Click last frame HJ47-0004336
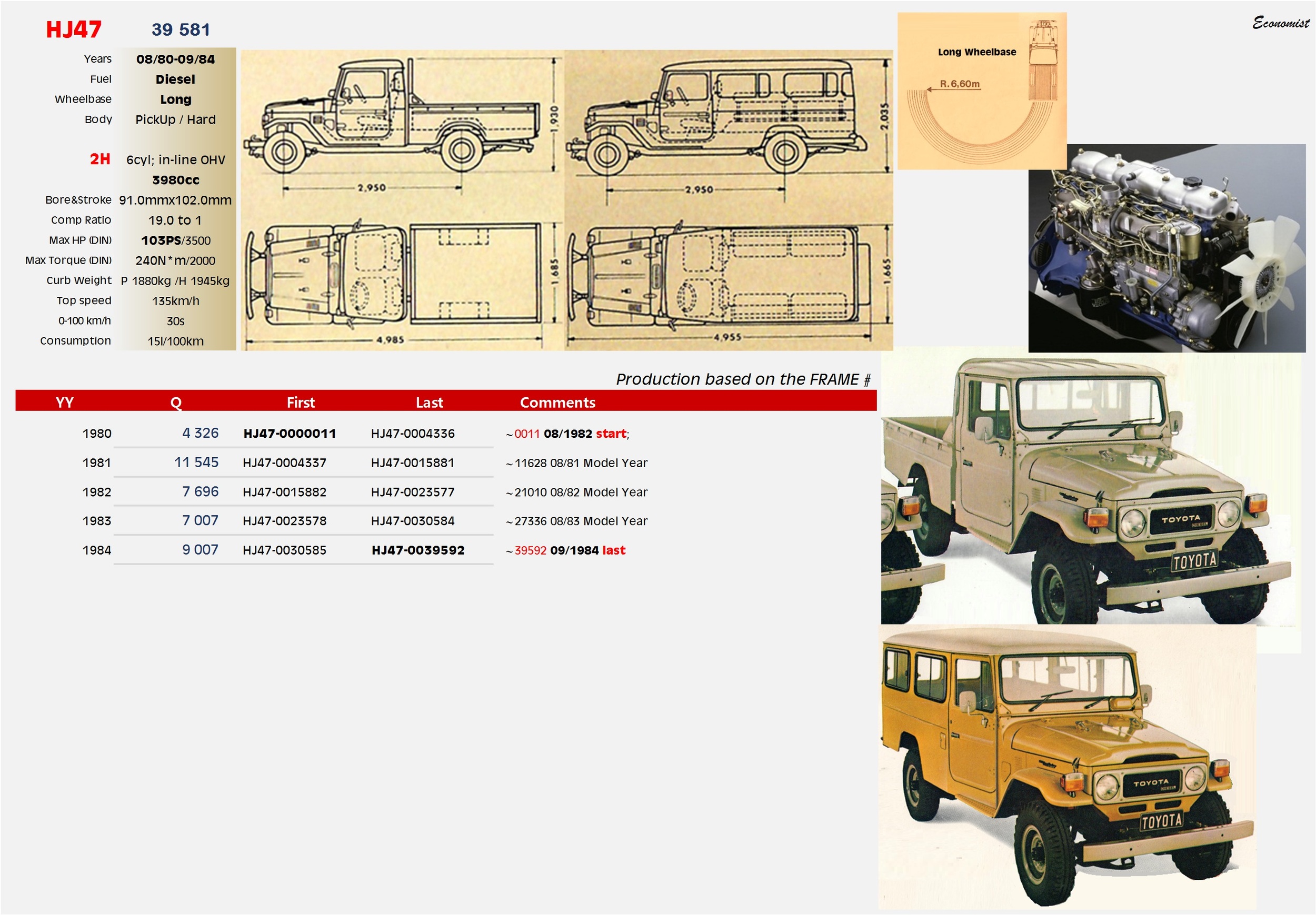 [412, 433]
